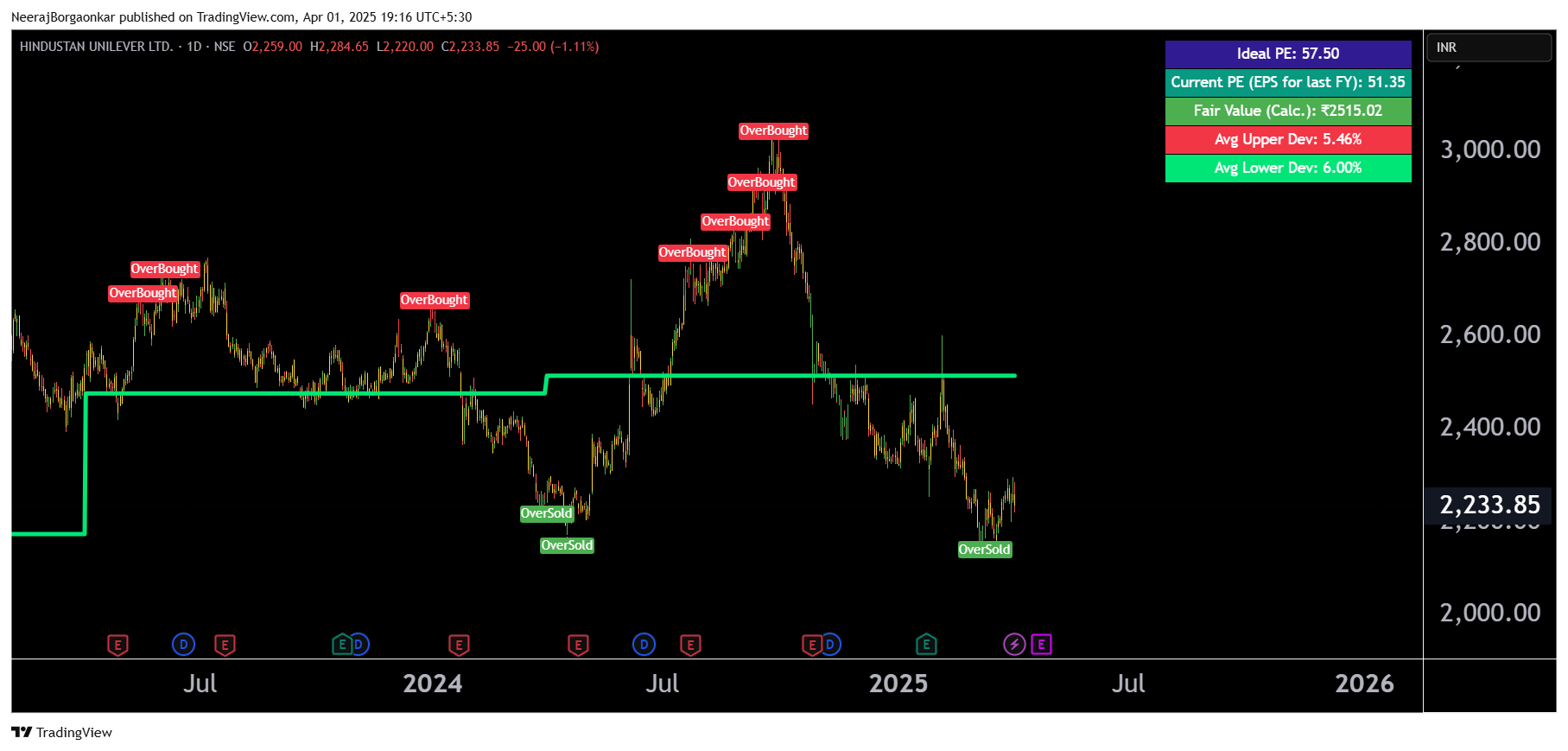Click the 2026 label on time axis

point(1365,684)
